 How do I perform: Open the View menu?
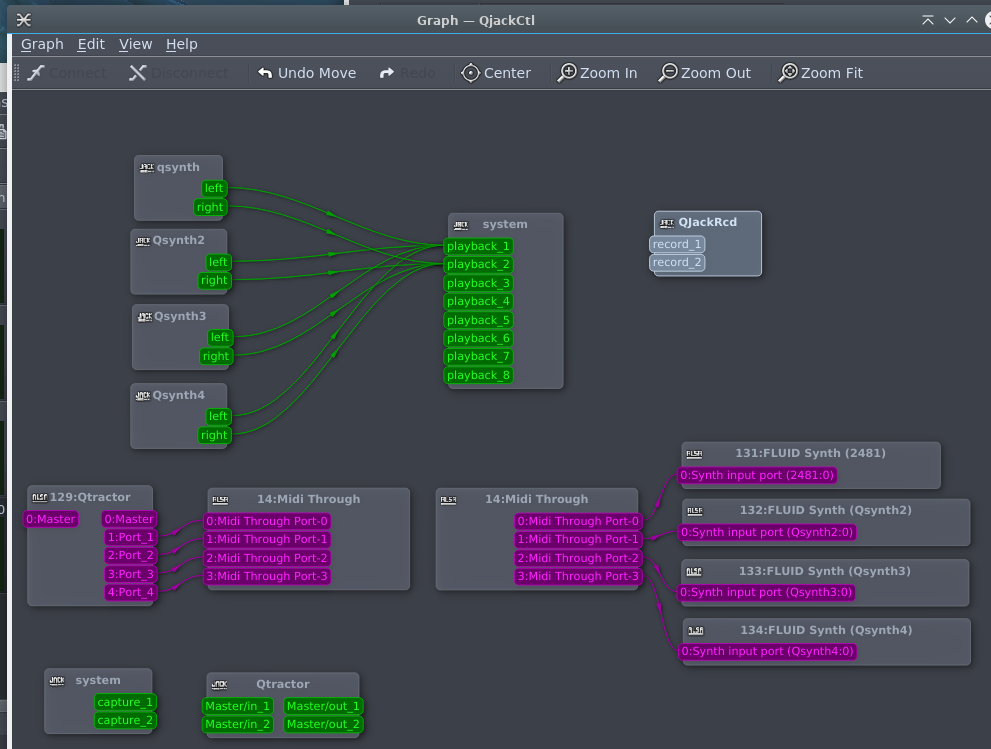135,44
